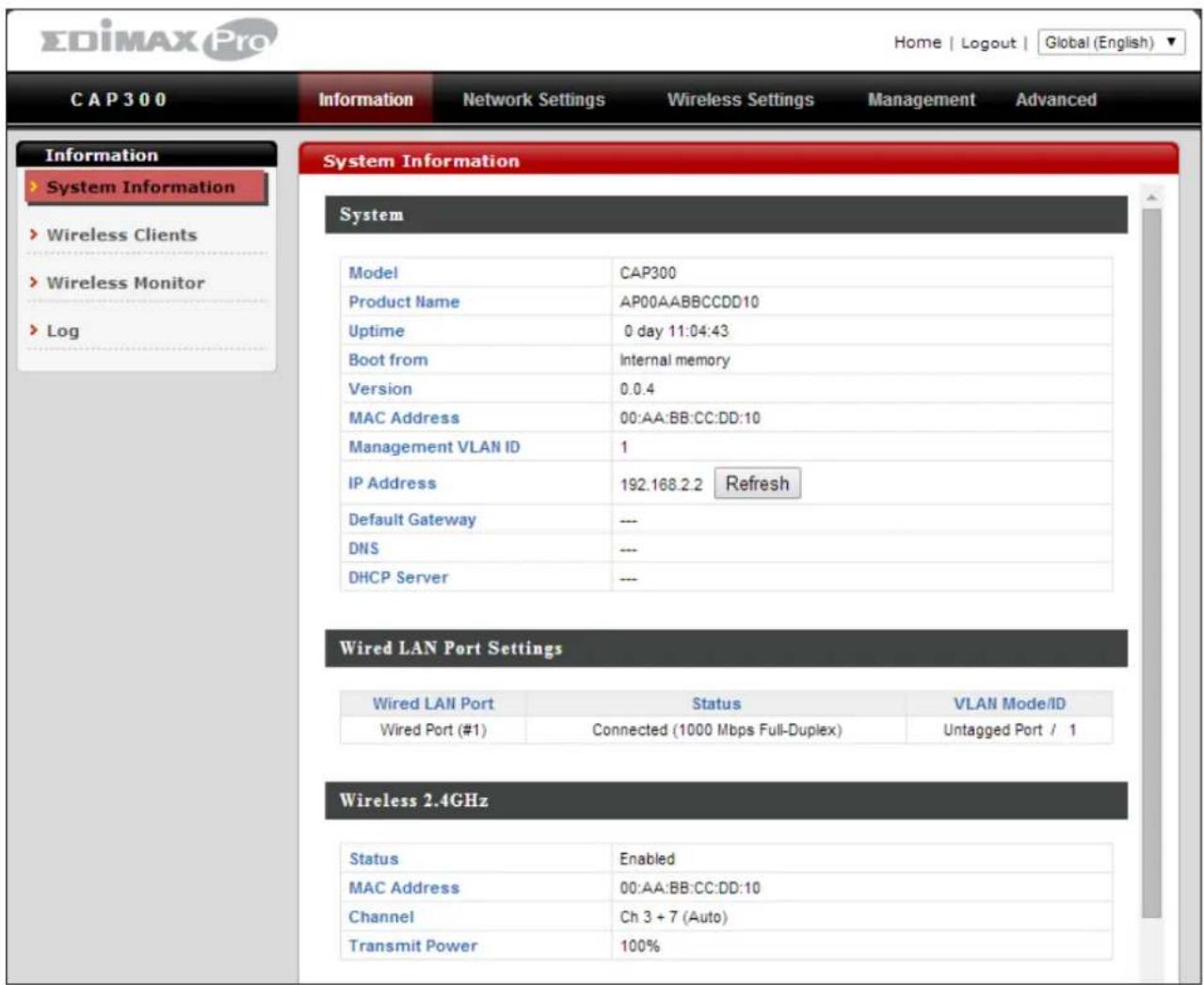Open the Global (English) language dropdown
1204x985 pixels.
(x=1110, y=42)
